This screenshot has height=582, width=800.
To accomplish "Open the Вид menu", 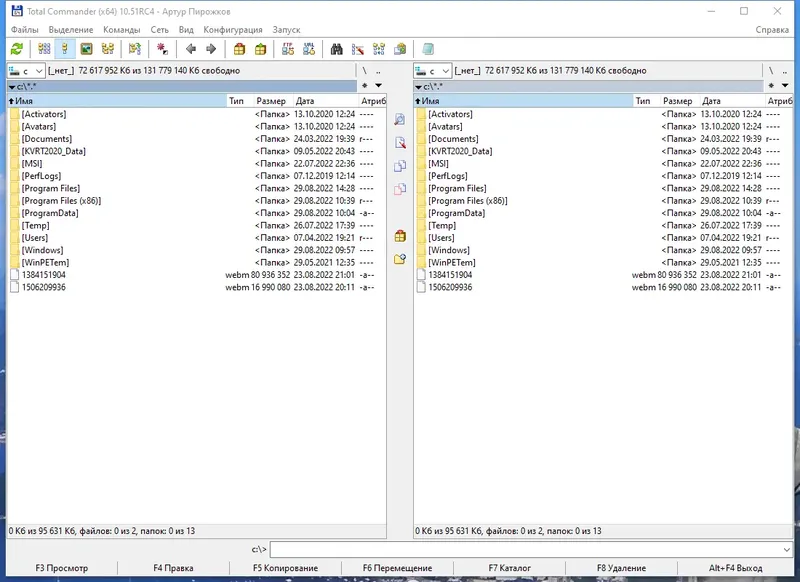I will tap(186, 30).
